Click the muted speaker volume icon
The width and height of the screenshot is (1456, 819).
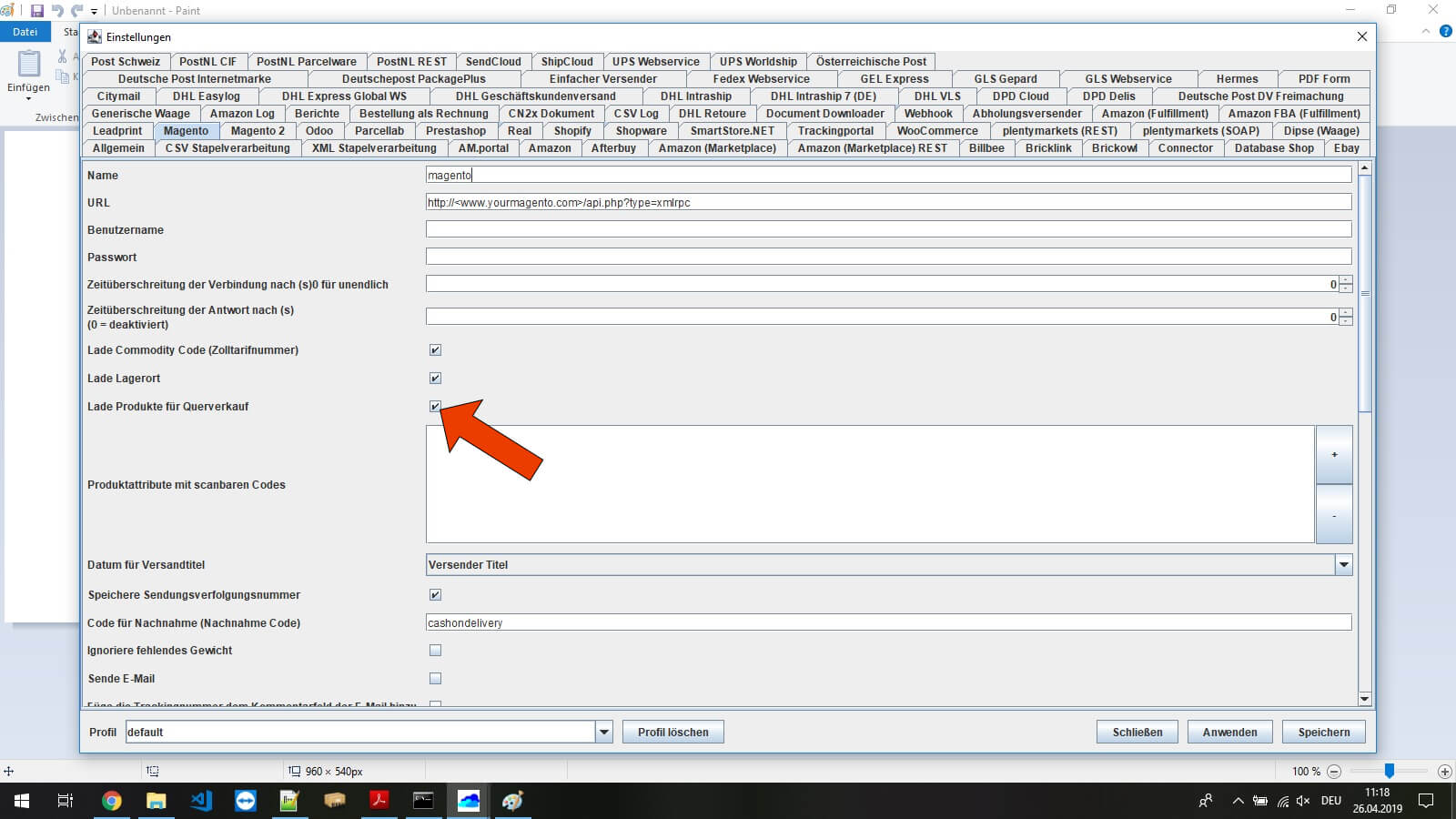[1303, 801]
